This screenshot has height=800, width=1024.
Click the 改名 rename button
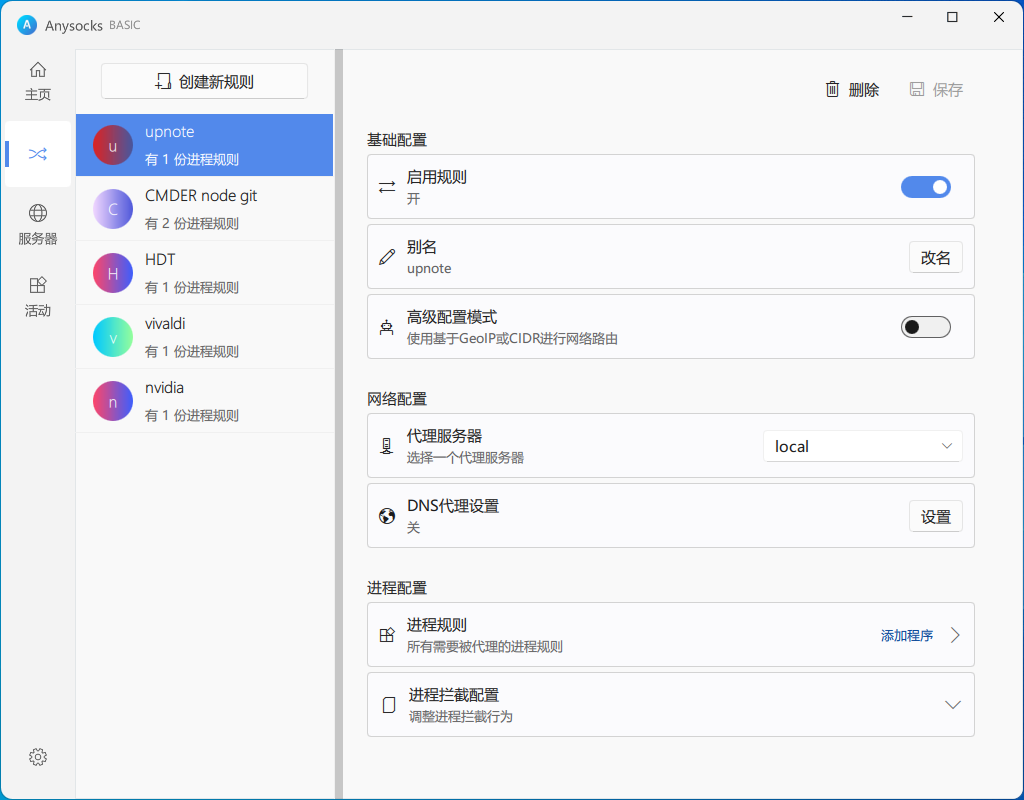point(935,257)
